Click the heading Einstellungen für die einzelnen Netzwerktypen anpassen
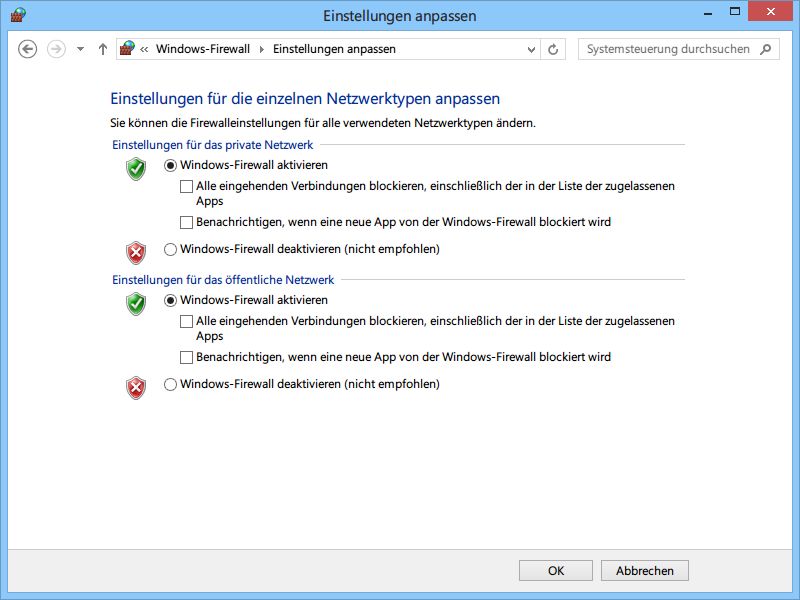This screenshot has height=600, width=800. pyautogui.click(x=305, y=98)
